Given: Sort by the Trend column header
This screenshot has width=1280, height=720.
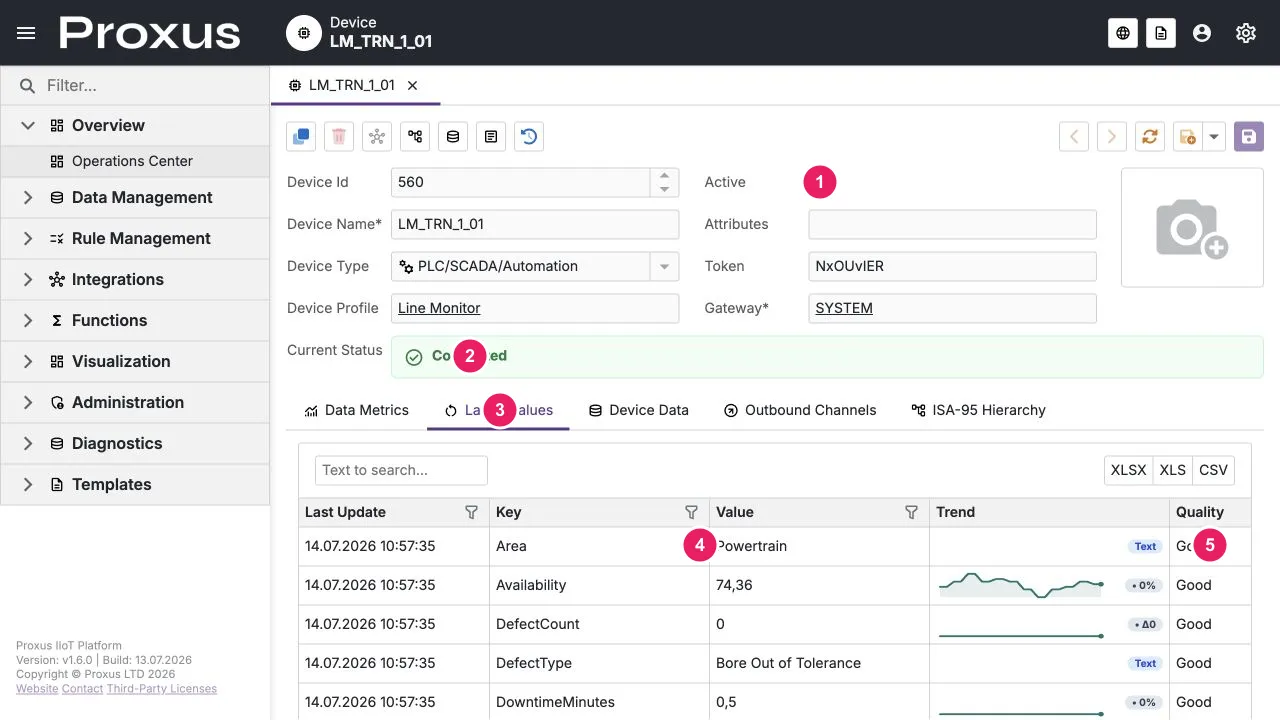Looking at the screenshot, I should click(x=1049, y=512).
